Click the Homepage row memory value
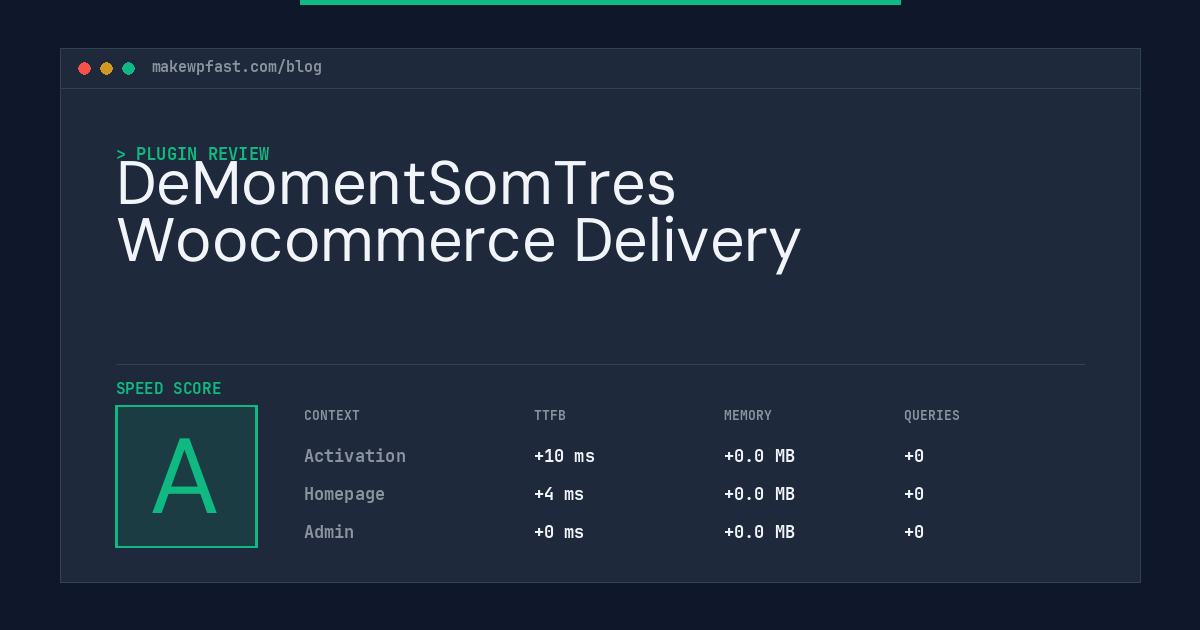 pyautogui.click(x=759, y=494)
